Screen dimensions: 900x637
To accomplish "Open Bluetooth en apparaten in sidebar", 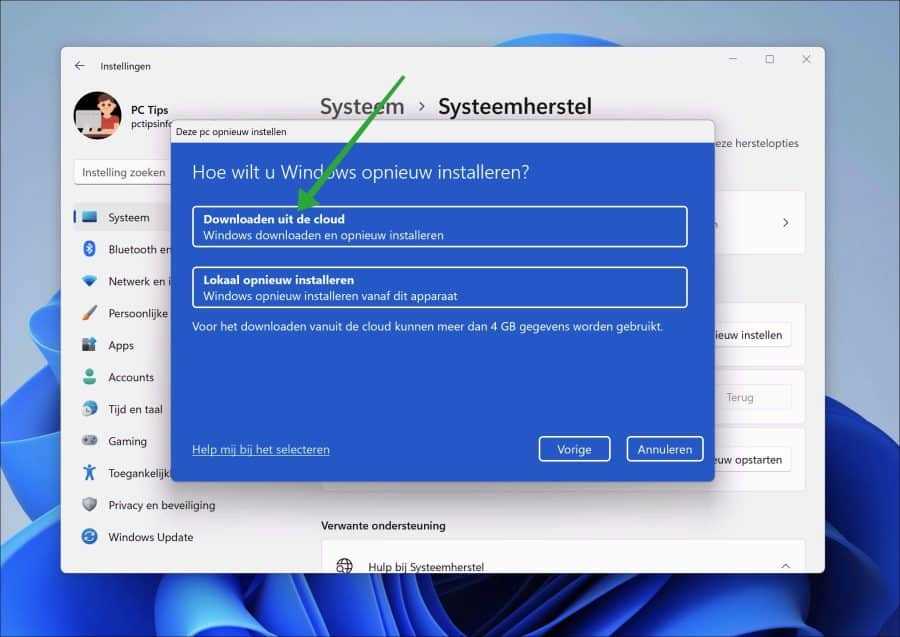I will click(x=122, y=249).
